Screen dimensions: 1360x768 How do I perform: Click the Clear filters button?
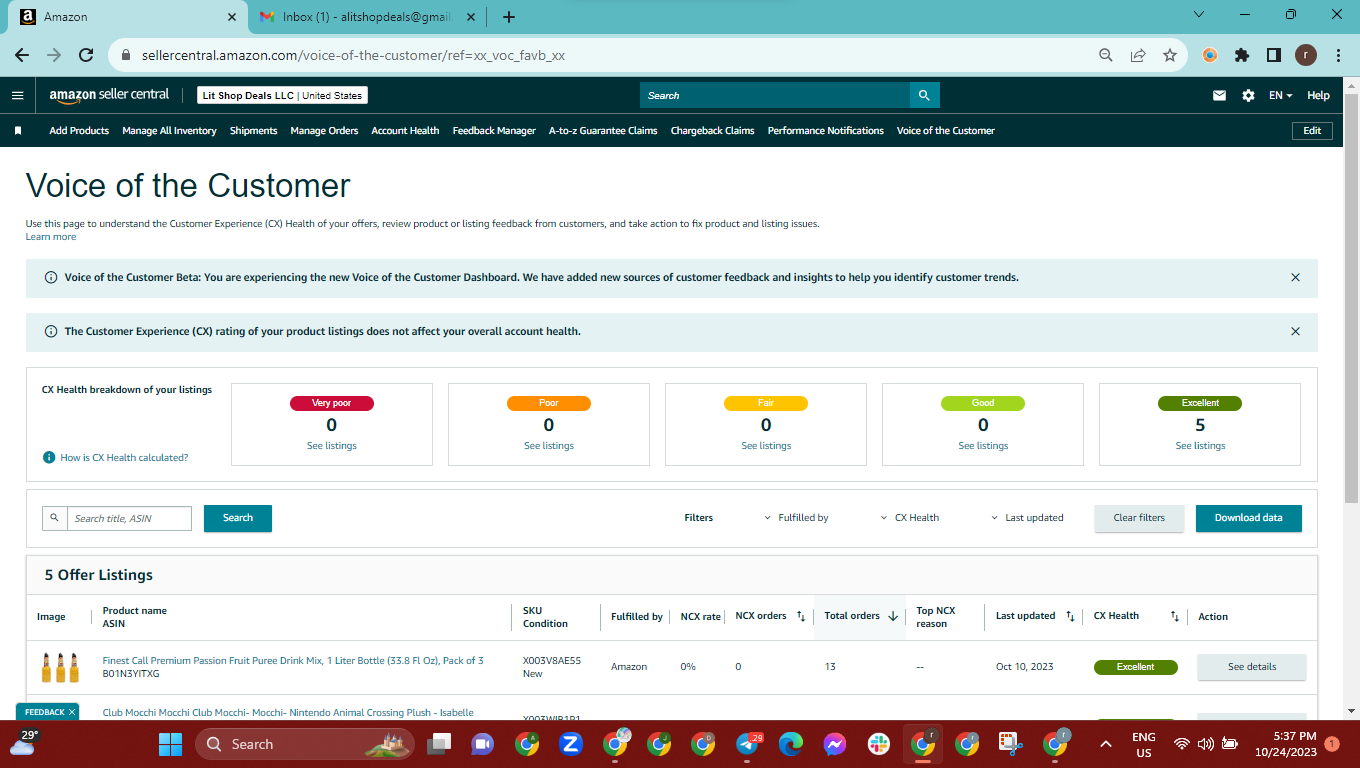tap(1139, 518)
